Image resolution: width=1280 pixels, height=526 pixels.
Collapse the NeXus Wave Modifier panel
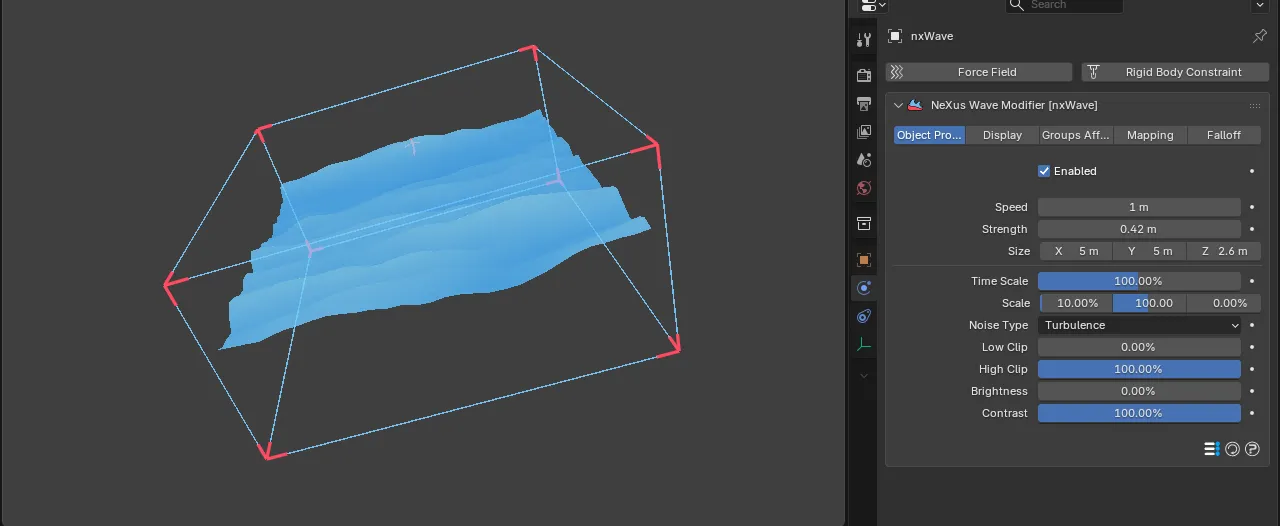click(898, 105)
